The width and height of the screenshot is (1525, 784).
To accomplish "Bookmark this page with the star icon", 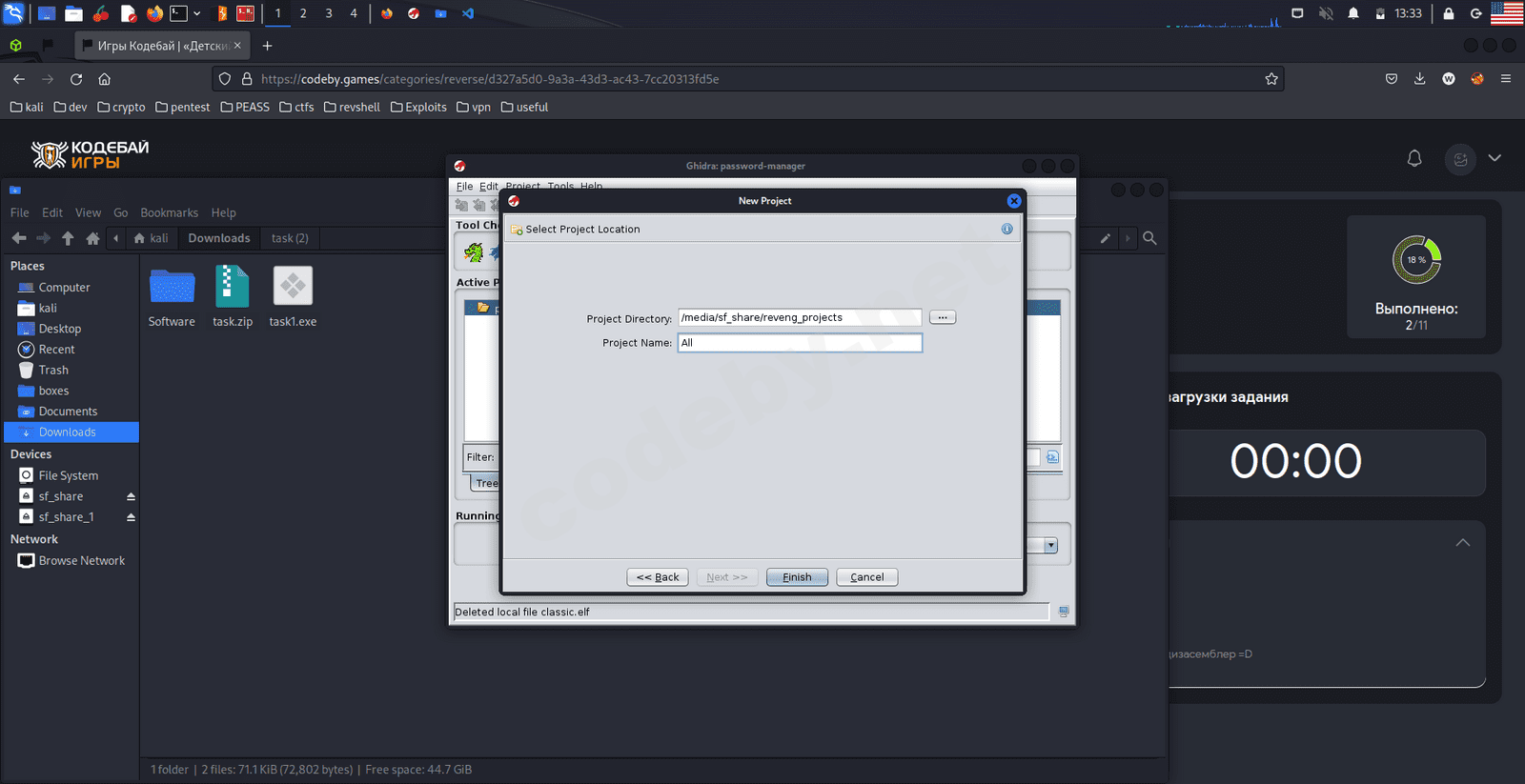I will pos(1271,79).
